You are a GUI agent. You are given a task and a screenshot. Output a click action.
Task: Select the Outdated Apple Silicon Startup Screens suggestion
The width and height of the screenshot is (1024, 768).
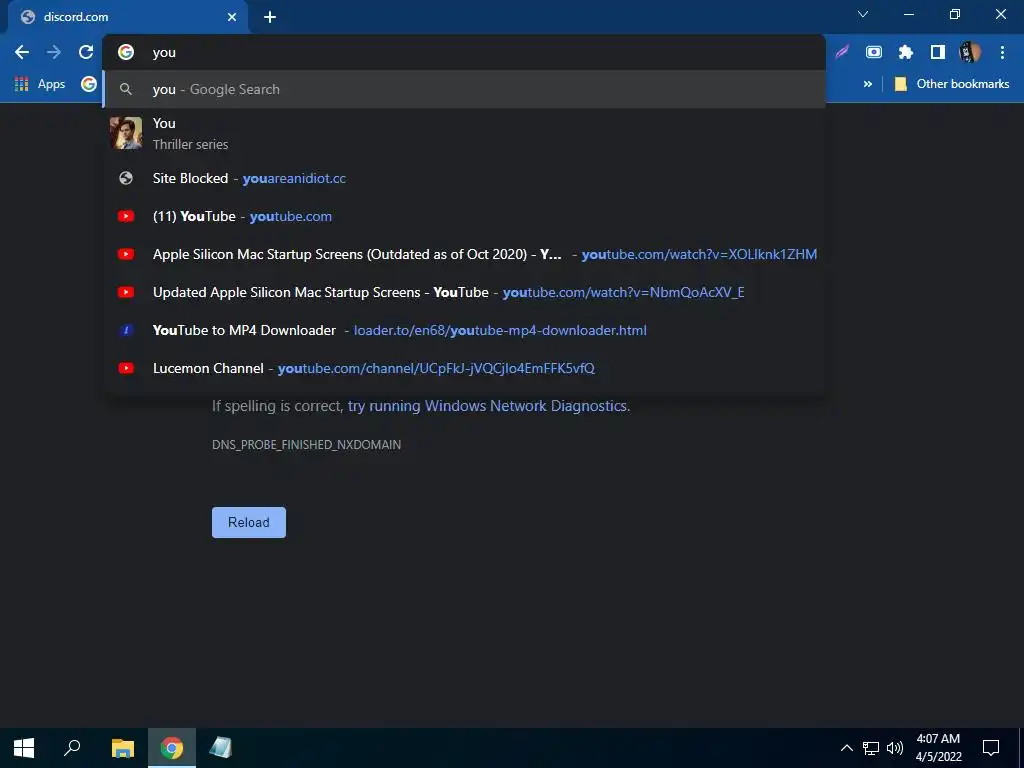point(464,254)
